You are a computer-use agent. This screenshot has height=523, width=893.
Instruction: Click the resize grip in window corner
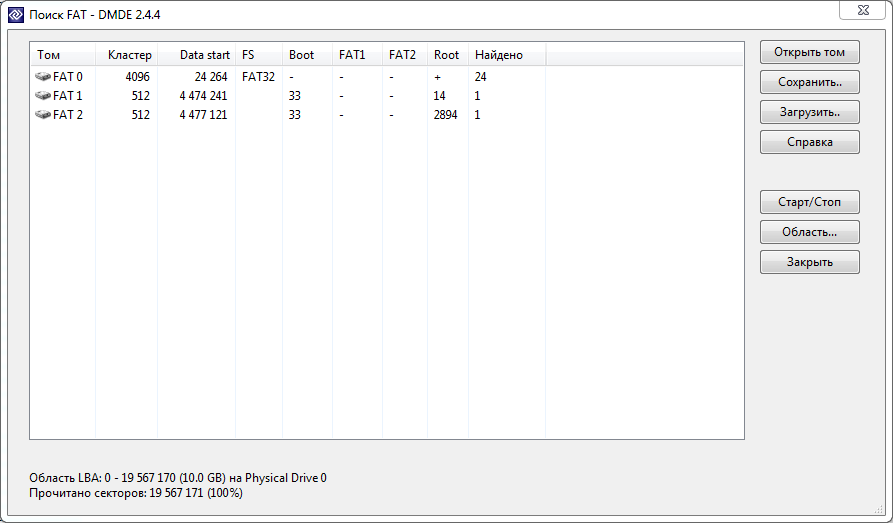pos(878,508)
